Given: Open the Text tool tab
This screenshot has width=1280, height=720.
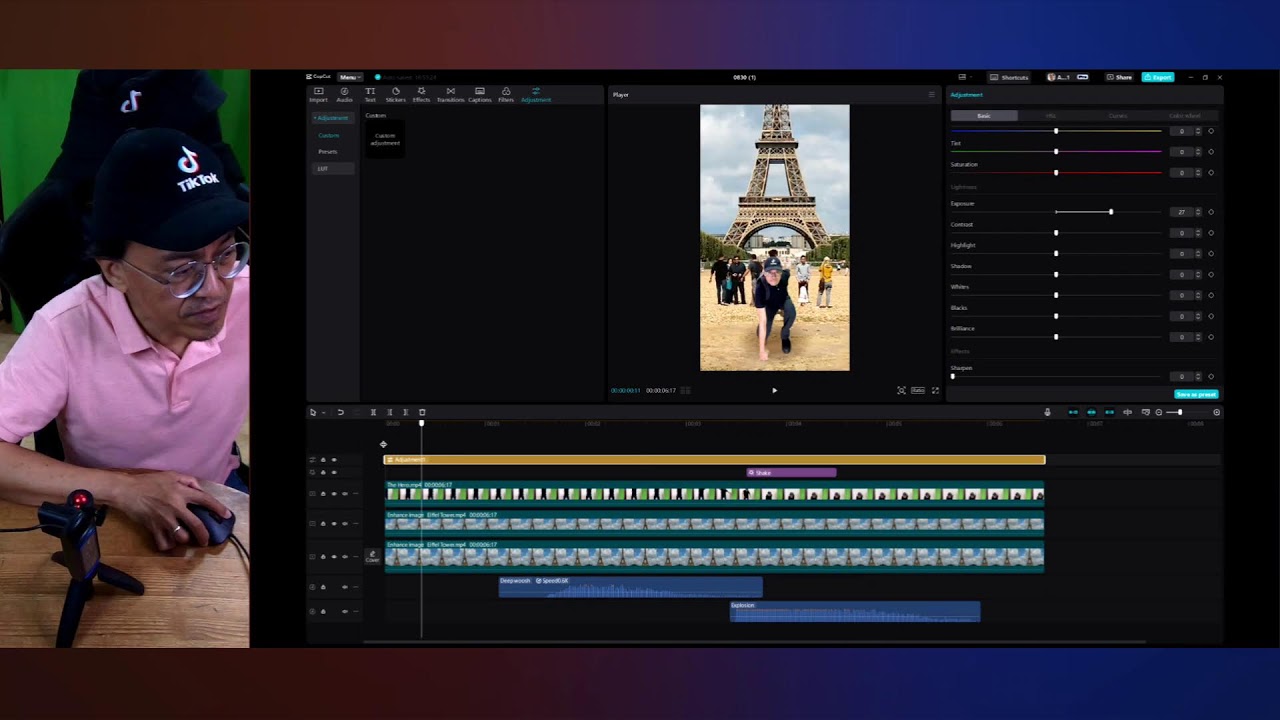Looking at the screenshot, I should point(370,95).
